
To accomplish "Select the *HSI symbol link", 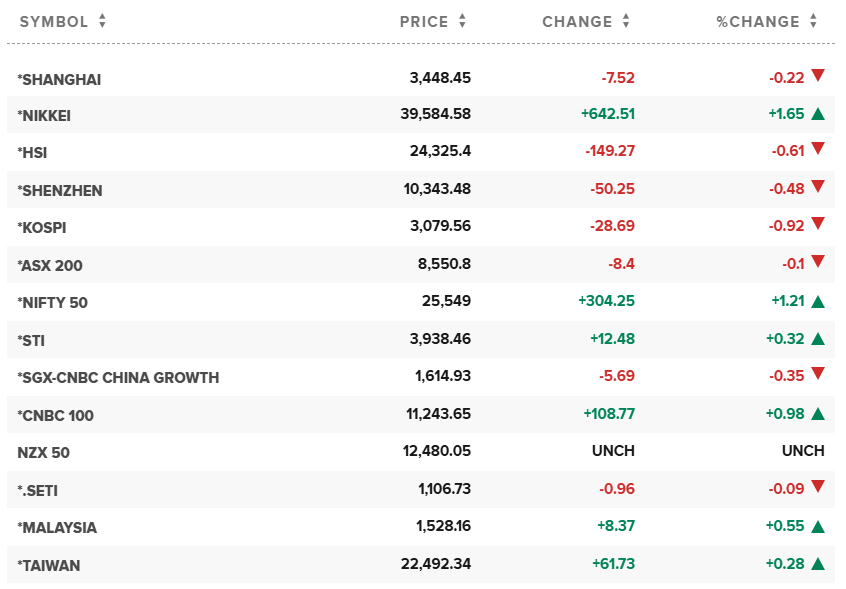I will (32, 153).
